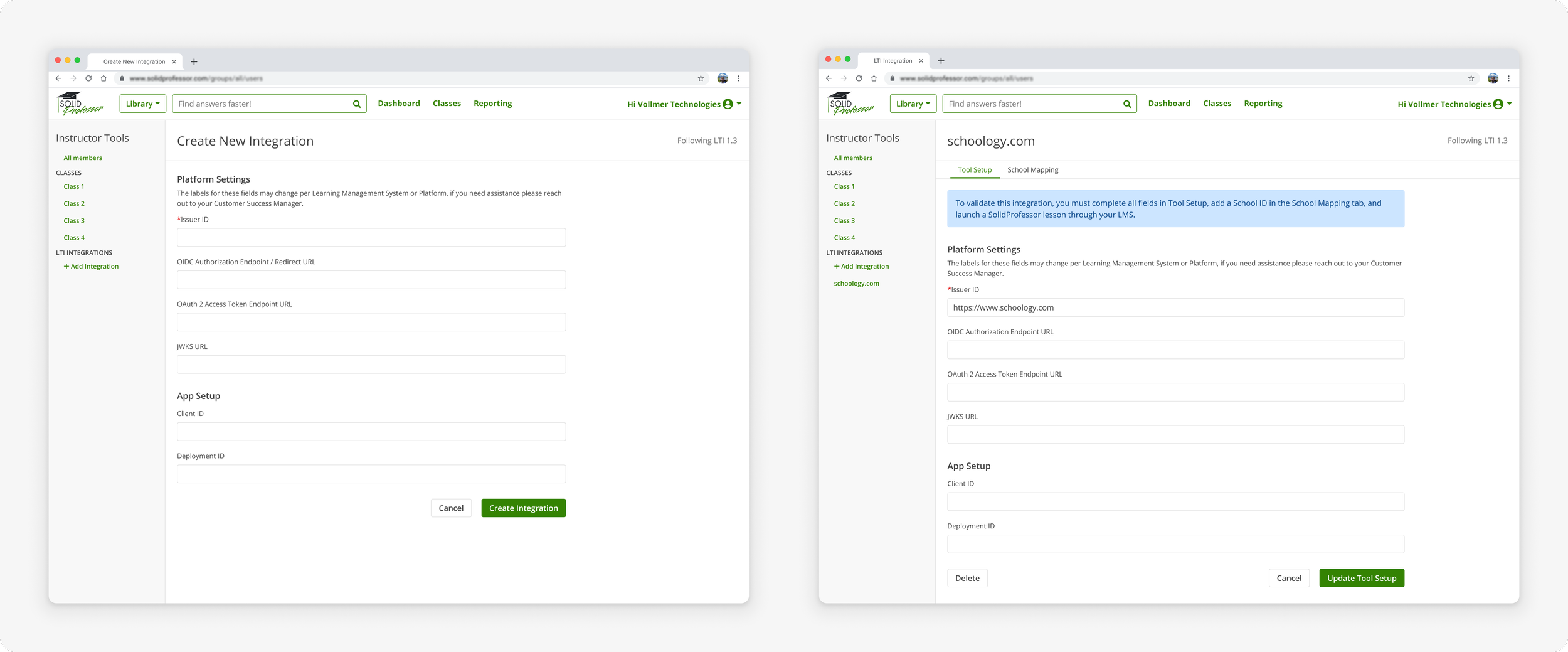Screen dimensions: 1568x652
Task: Click Delete button in right window
Action: pyautogui.click(x=967, y=579)
